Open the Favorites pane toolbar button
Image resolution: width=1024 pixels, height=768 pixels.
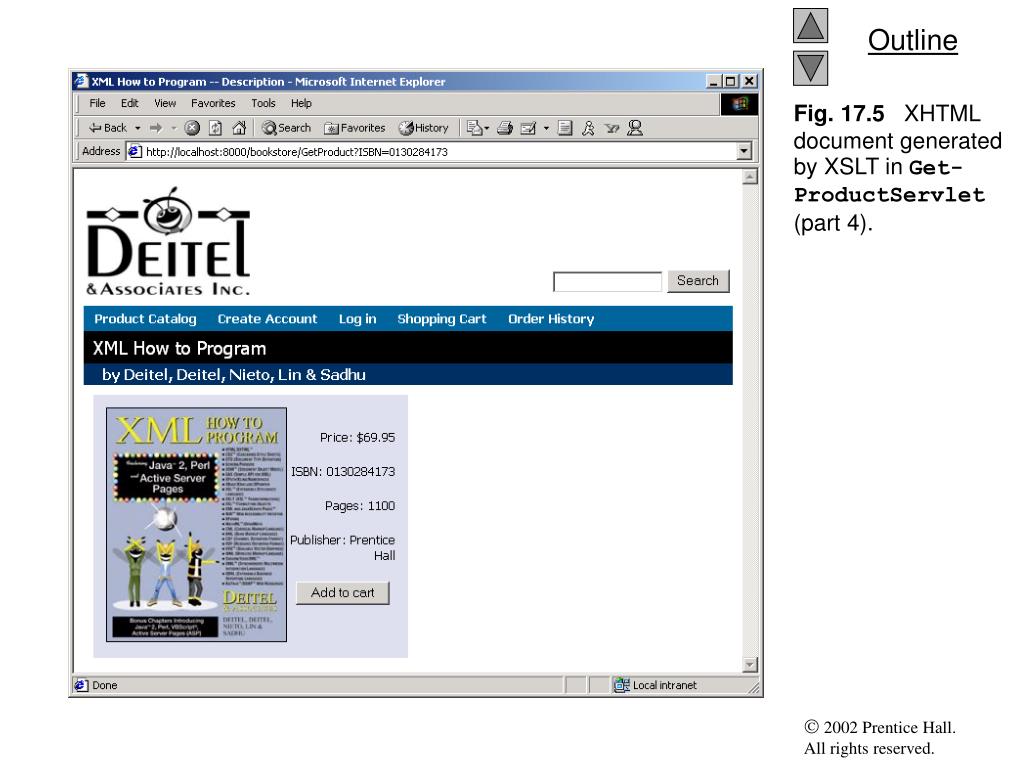pyautogui.click(x=355, y=128)
